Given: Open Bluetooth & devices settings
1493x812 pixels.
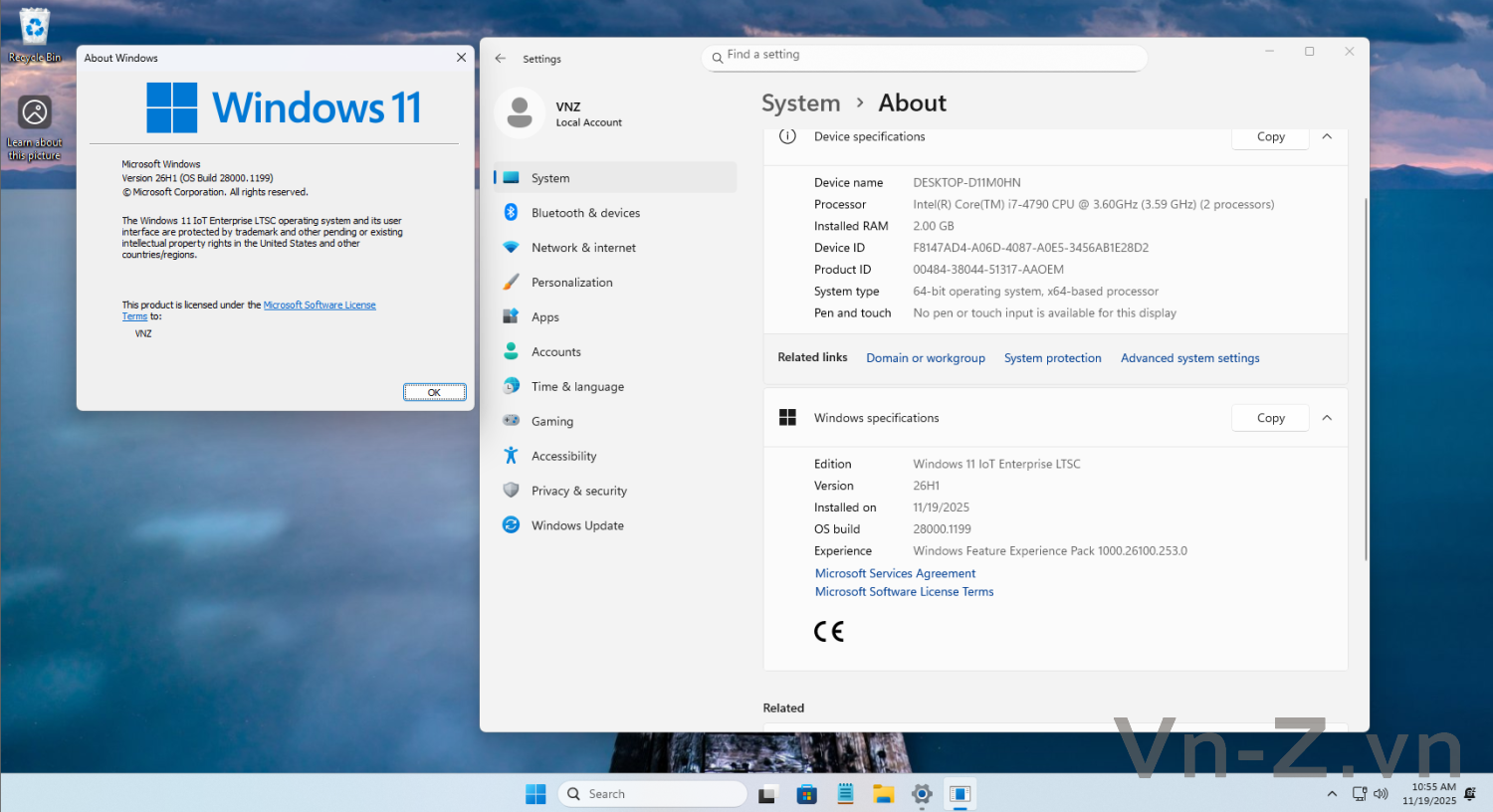Looking at the screenshot, I should click(585, 213).
